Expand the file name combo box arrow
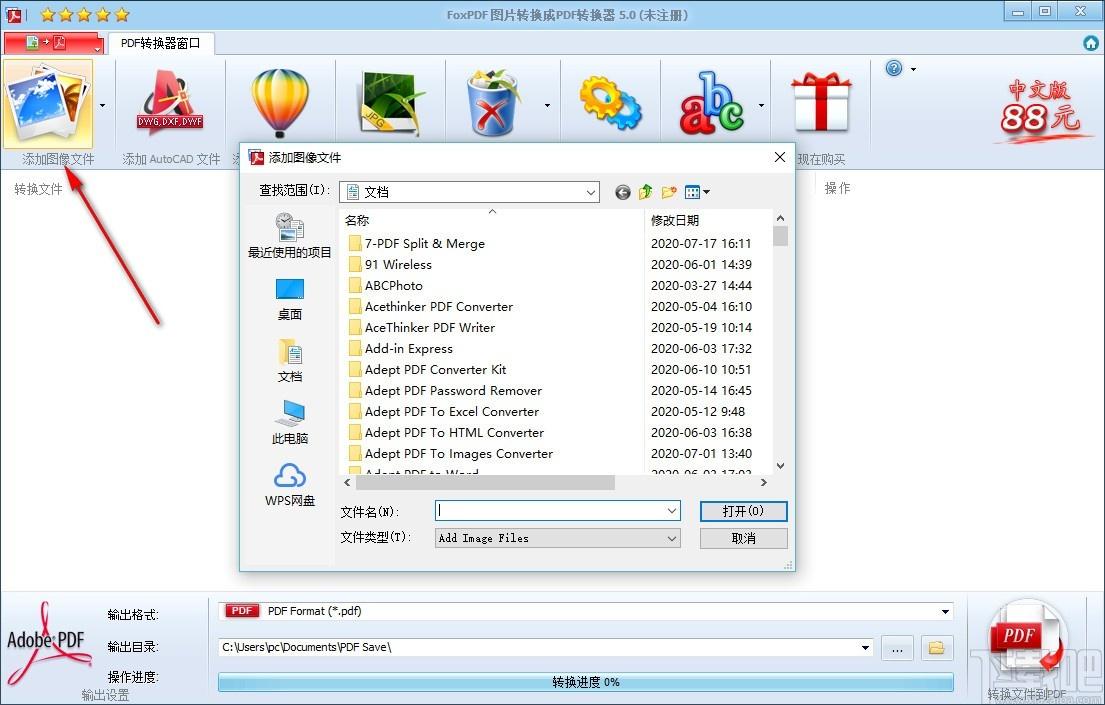 click(x=672, y=510)
